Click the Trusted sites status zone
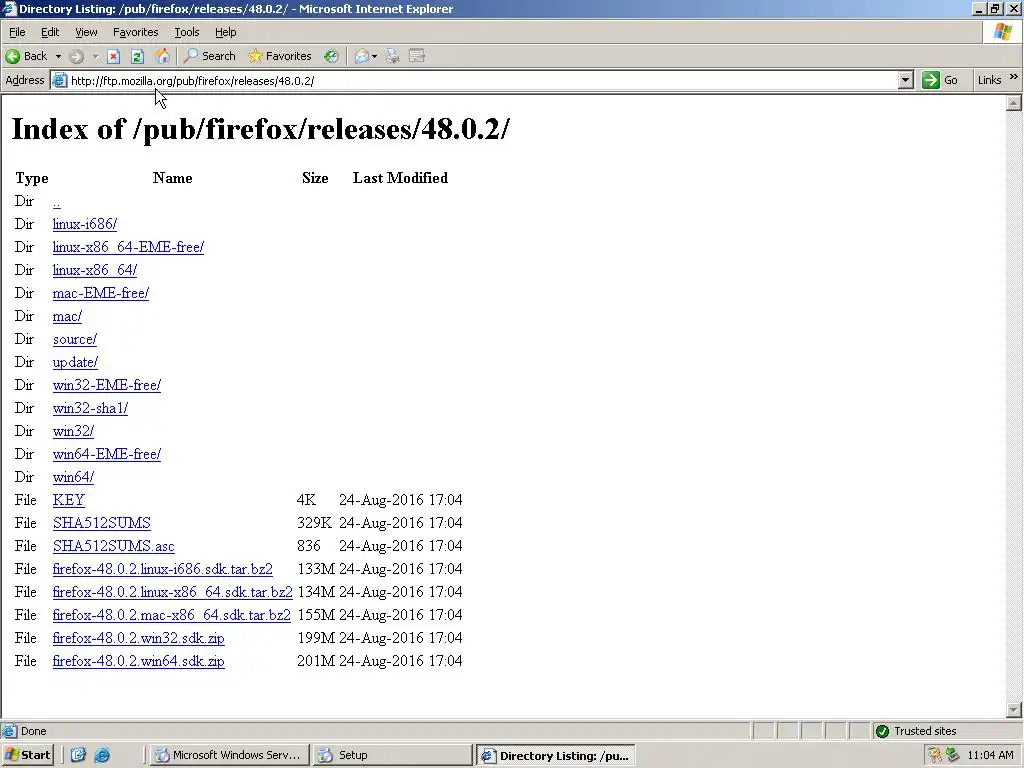Screen dimensions: 1024x768 (916, 731)
